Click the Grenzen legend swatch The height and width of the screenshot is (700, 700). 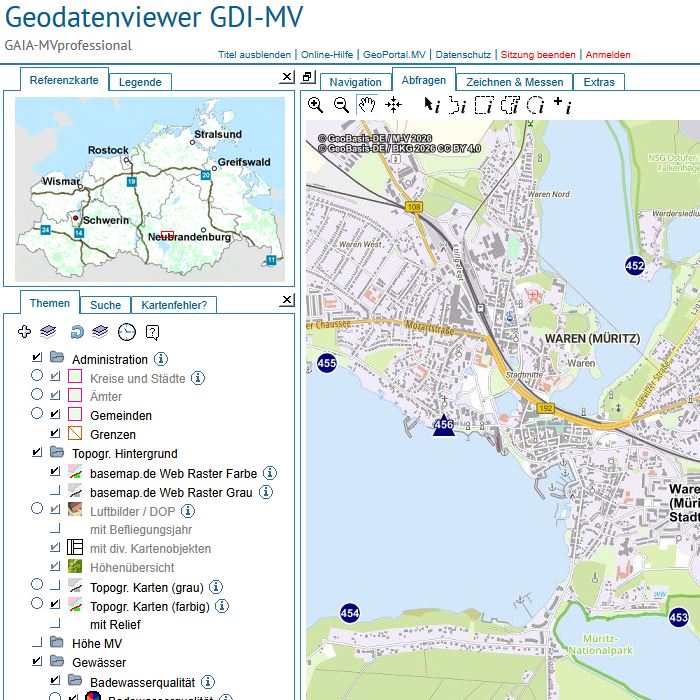(x=75, y=433)
